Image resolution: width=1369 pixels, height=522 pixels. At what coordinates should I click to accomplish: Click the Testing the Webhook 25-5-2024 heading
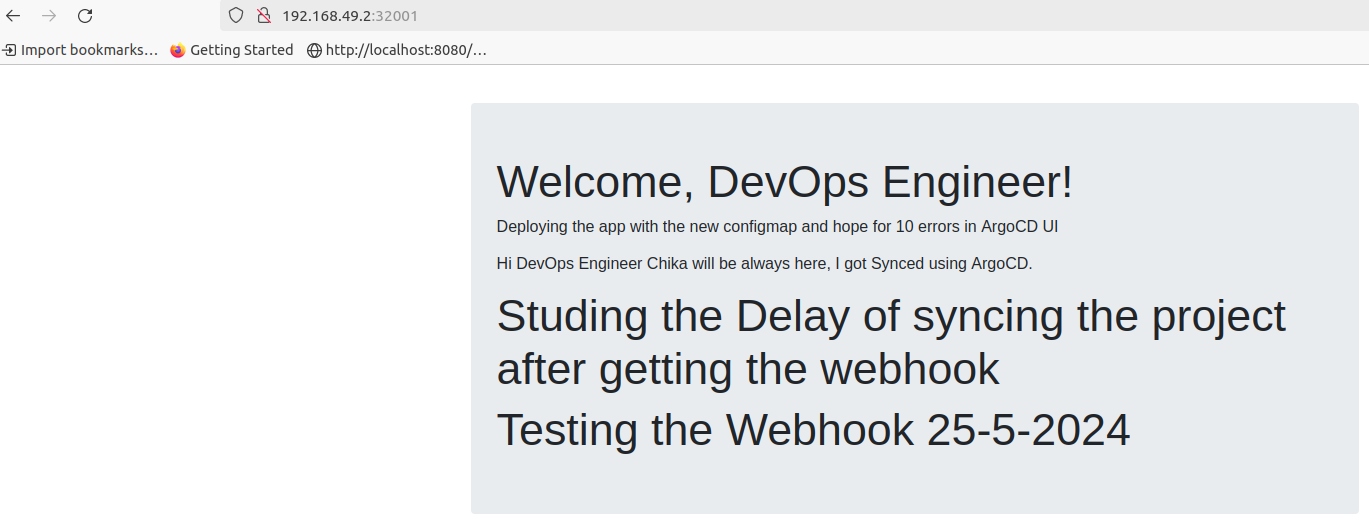point(813,430)
